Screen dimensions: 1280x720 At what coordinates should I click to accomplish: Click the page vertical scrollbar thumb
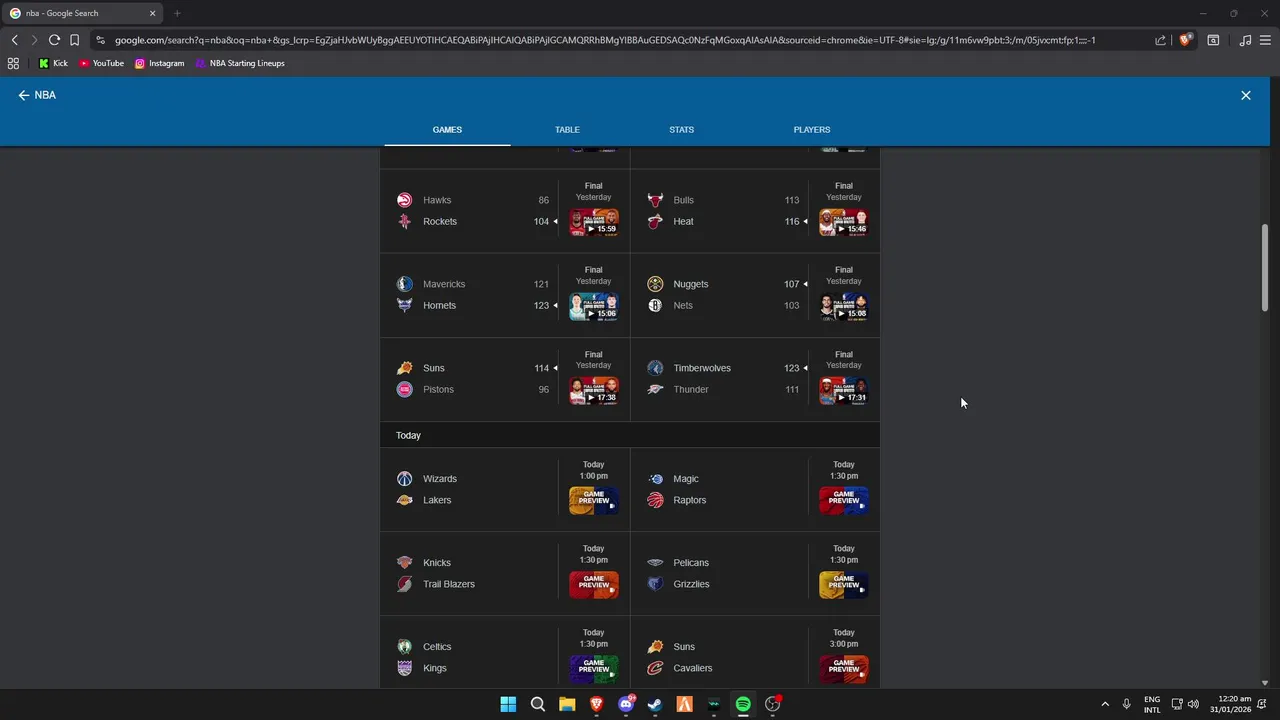coord(1265,267)
